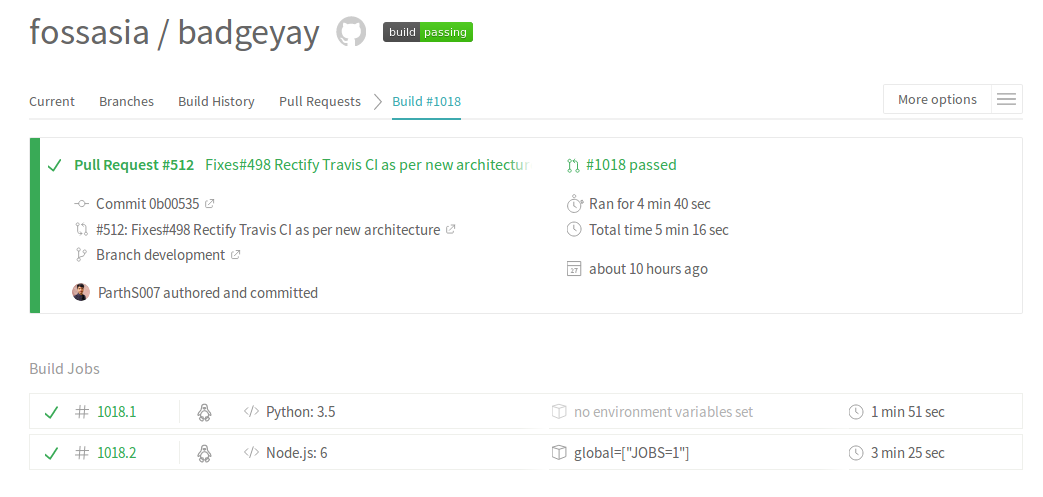
Task: Click the GitHub octocat icon
Action: [351, 32]
